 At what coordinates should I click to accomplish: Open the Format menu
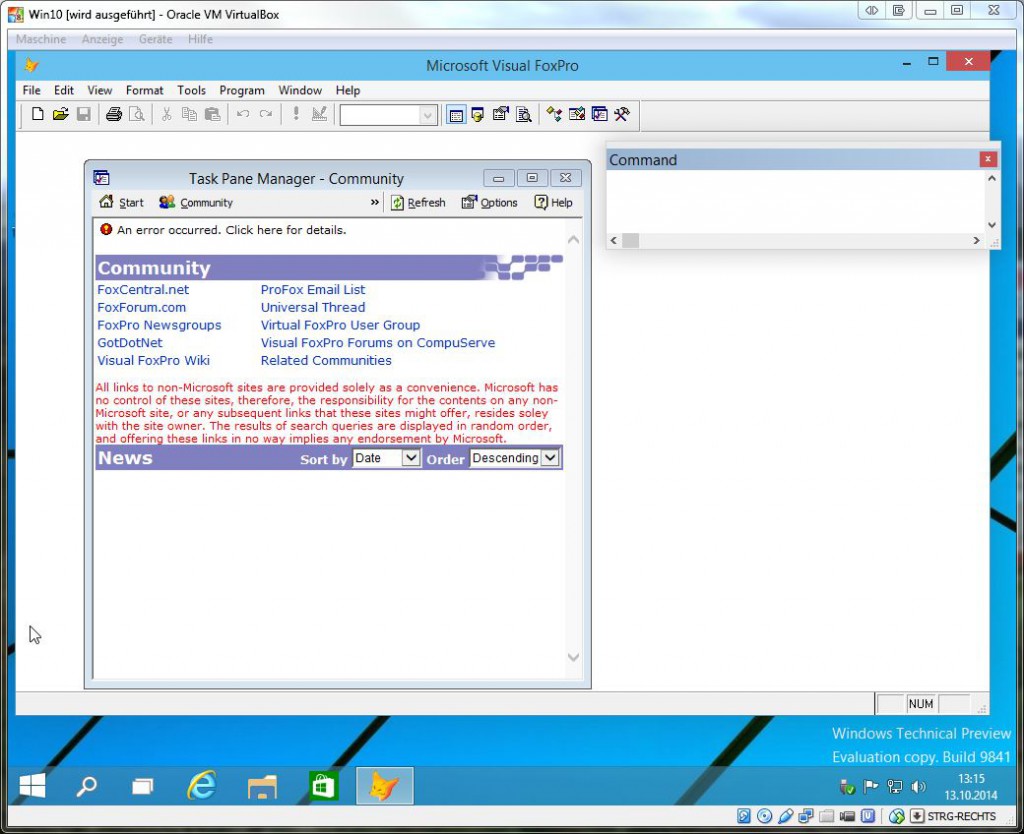(144, 90)
